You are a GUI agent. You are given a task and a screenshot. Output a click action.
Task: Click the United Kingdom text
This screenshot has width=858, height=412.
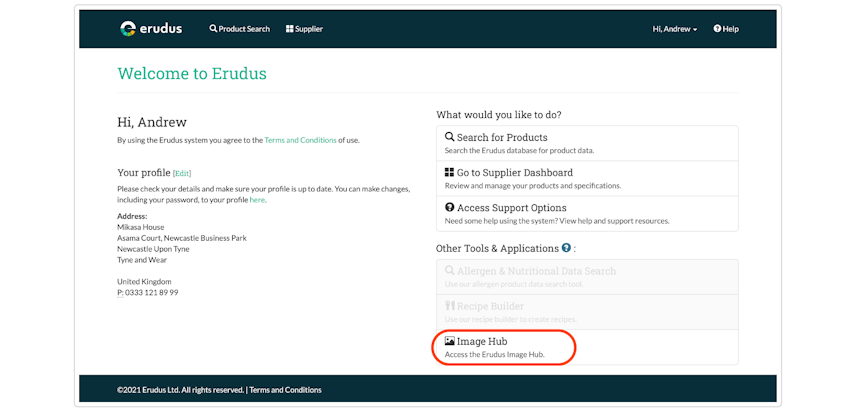click(144, 282)
